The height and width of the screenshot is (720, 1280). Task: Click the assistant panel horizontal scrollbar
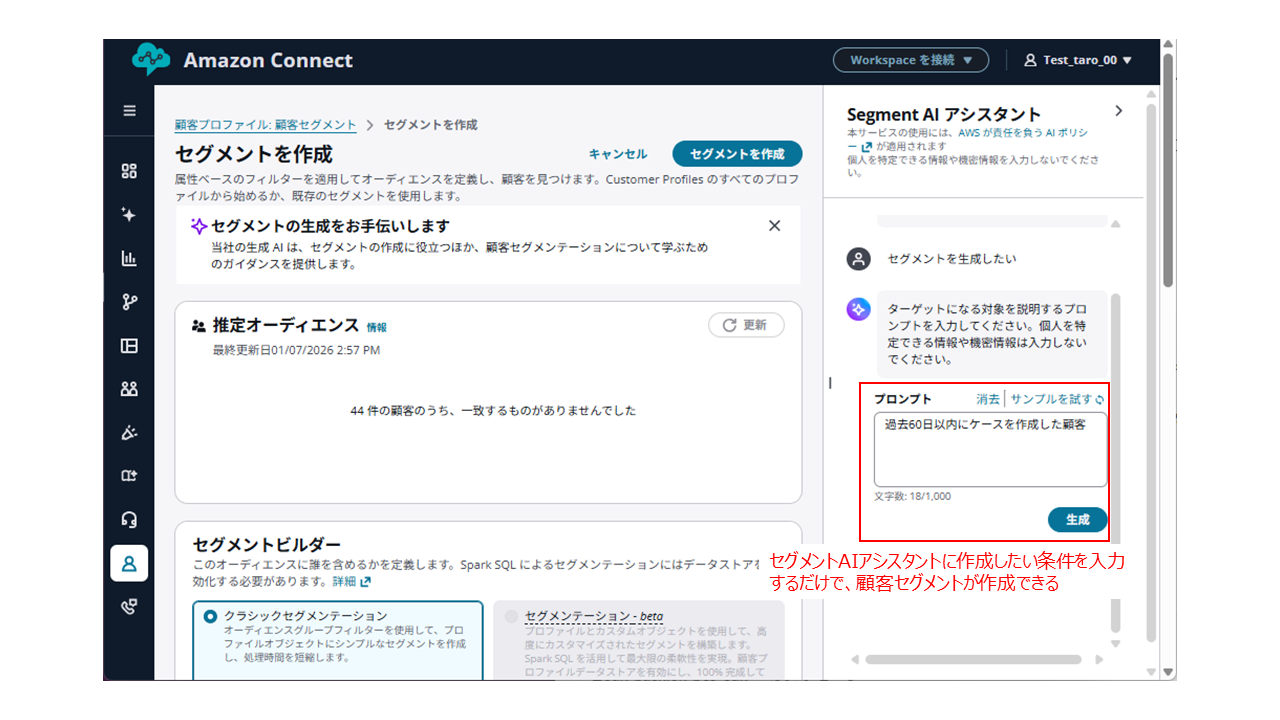[973, 660]
